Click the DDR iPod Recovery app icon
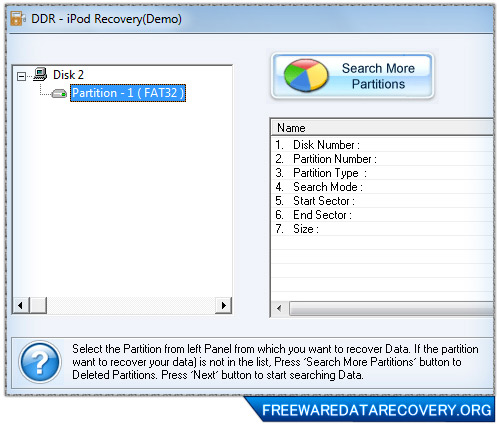 [x=18, y=18]
